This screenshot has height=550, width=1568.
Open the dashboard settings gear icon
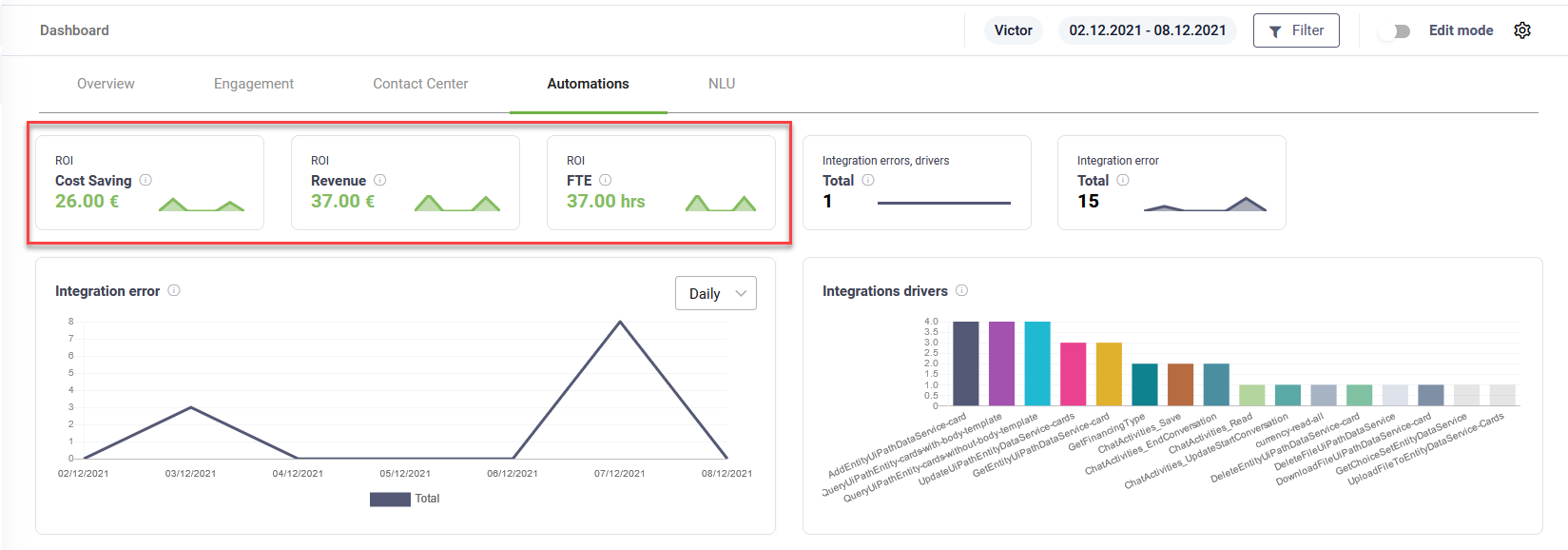coord(1522,30)
